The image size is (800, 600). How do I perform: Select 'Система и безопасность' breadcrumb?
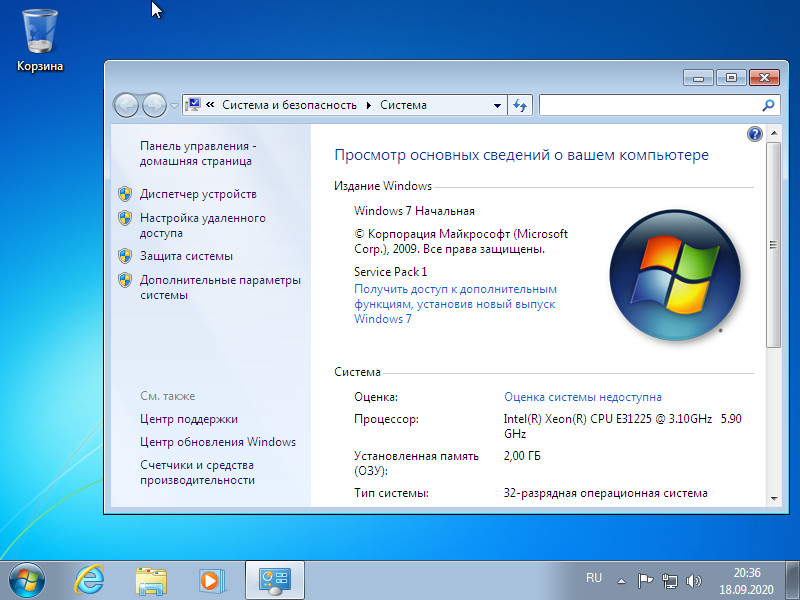click(289, 105)
